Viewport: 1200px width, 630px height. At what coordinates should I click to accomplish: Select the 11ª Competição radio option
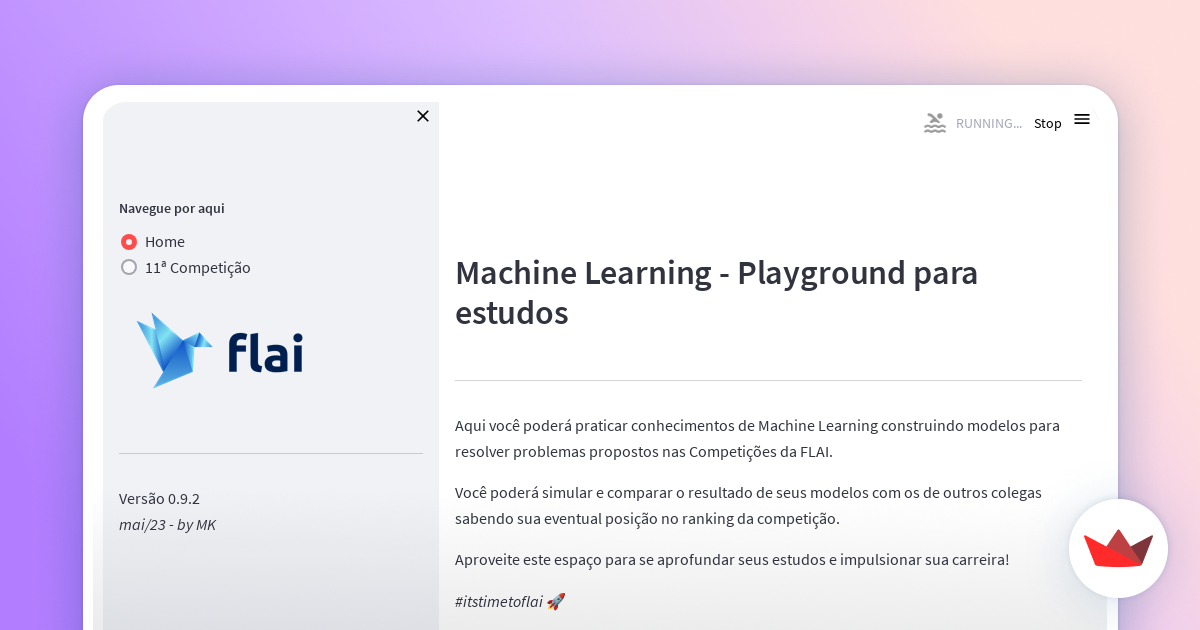128,267
